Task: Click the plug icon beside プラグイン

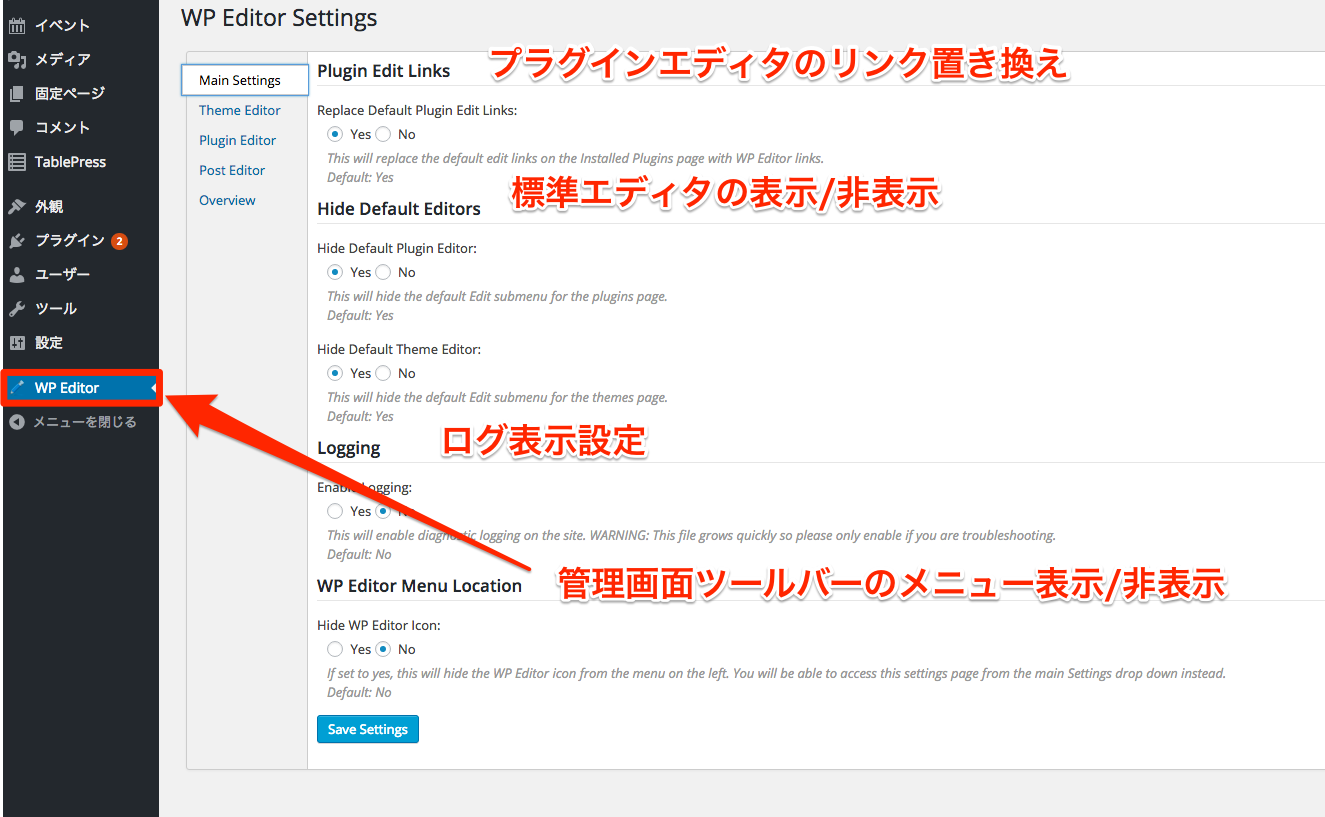Action: 17,241
